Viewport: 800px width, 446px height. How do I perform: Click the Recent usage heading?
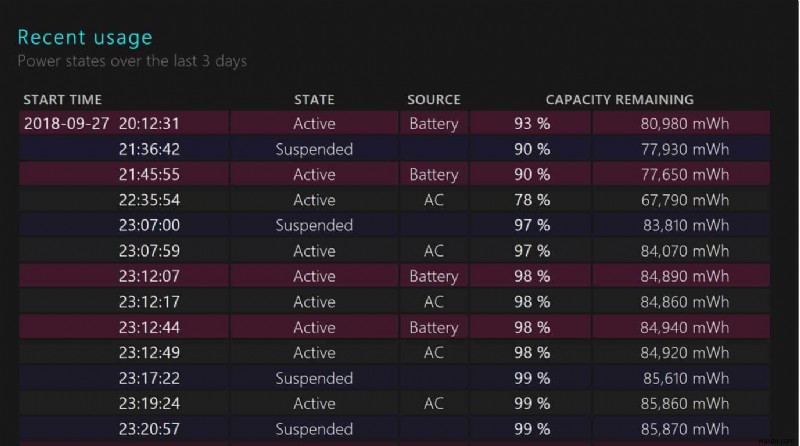(85, 38)
